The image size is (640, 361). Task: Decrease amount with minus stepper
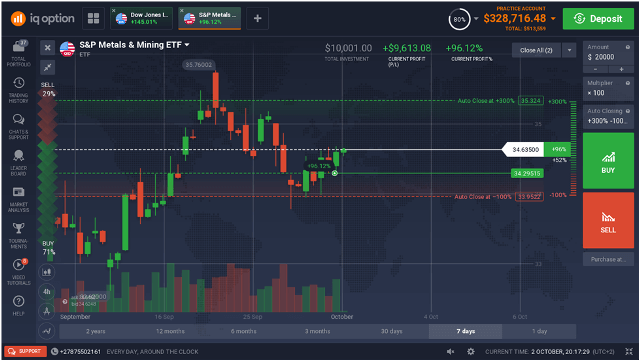(596, 69)
